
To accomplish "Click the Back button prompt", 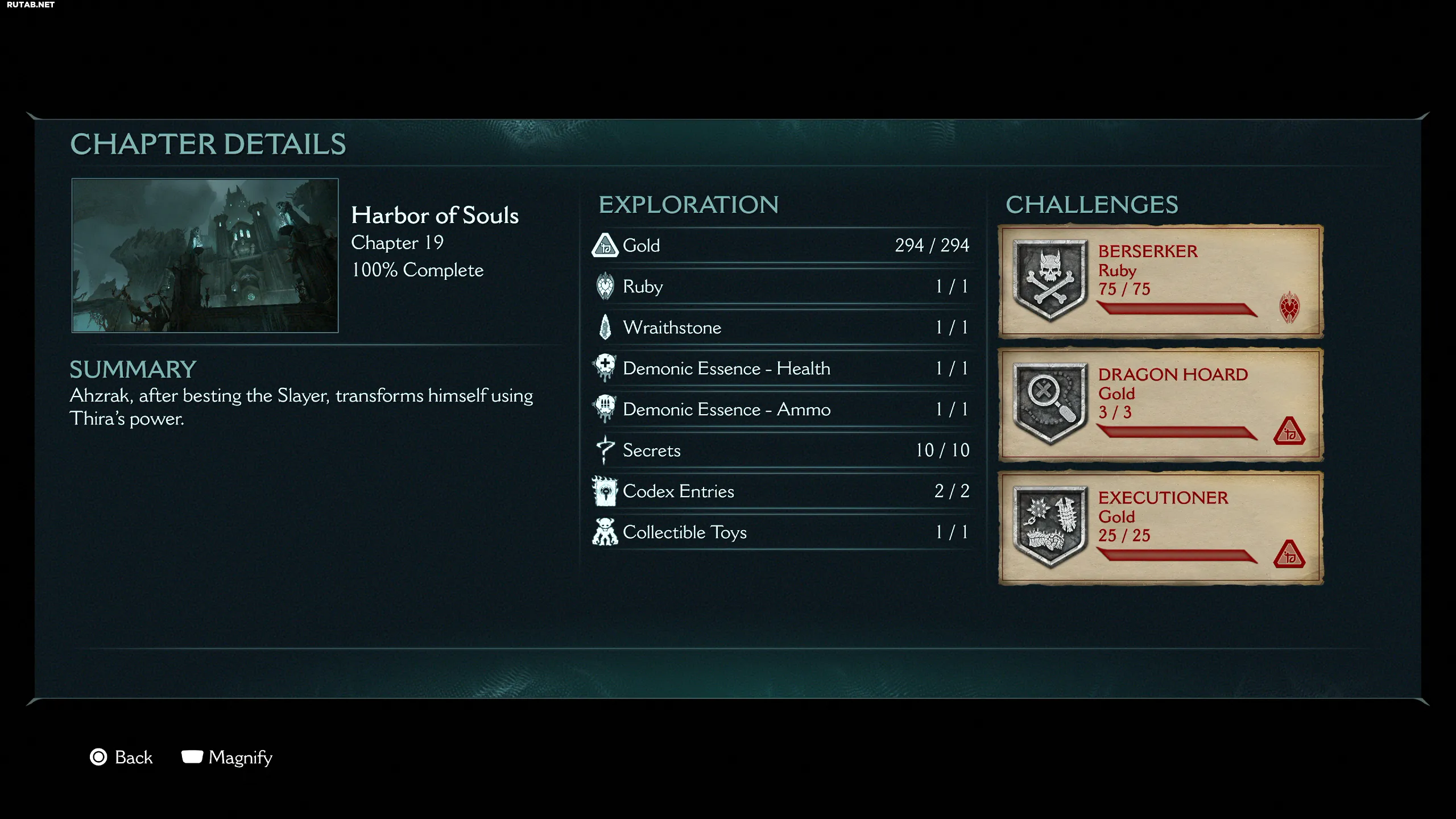I will tap(121, 757).
